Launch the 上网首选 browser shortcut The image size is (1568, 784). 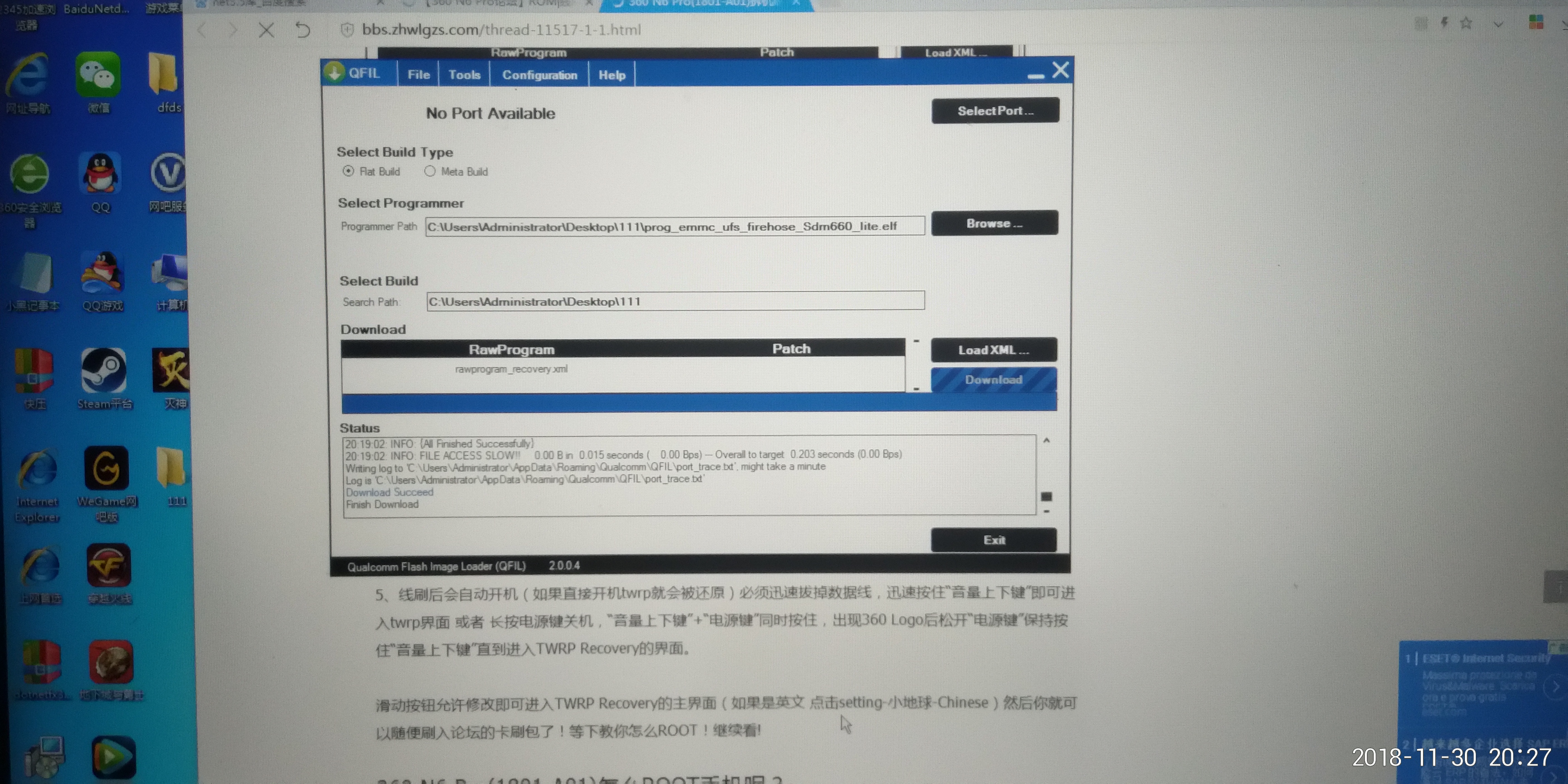40,575
